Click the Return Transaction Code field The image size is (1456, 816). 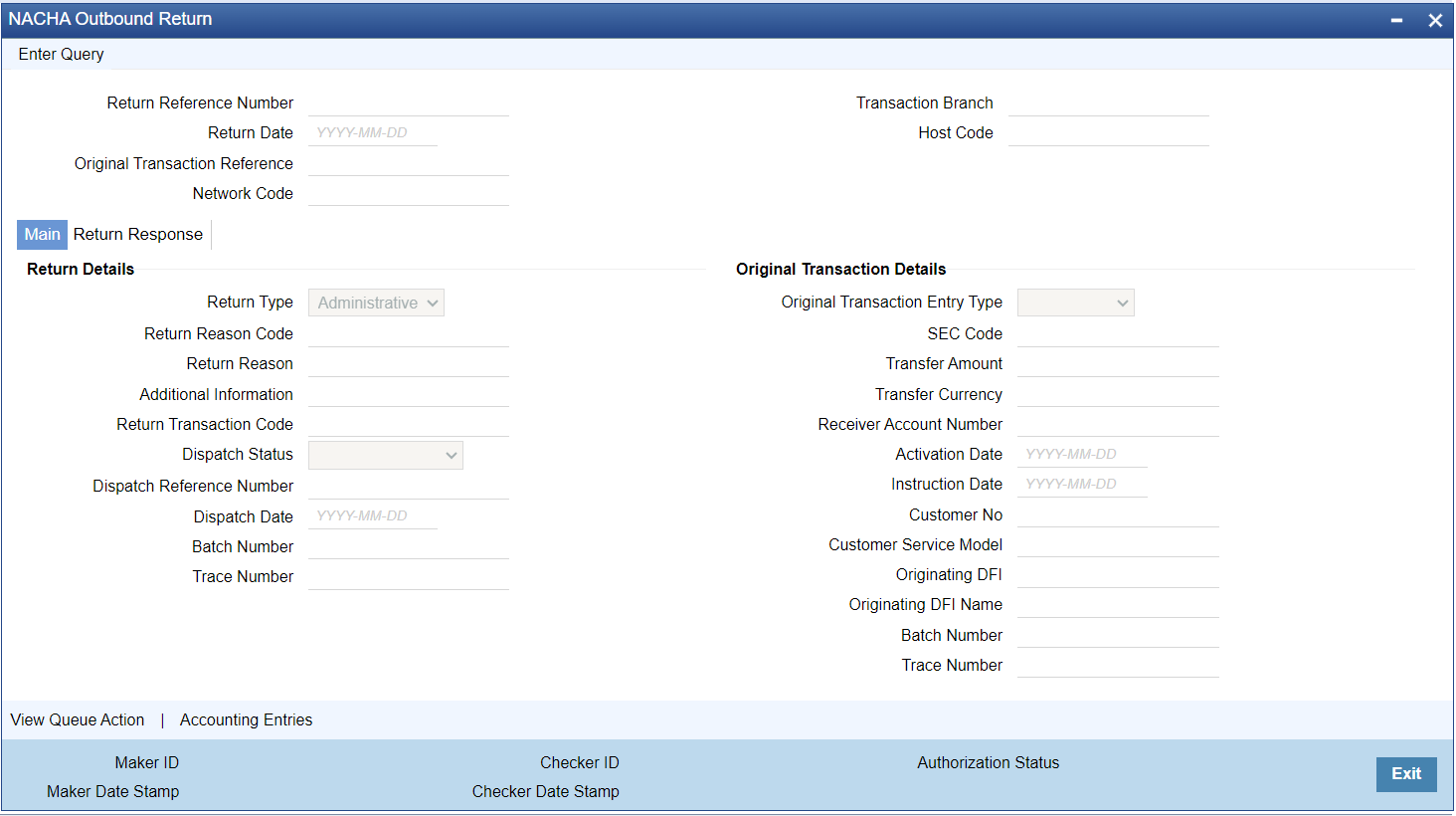tap(409, 424)
